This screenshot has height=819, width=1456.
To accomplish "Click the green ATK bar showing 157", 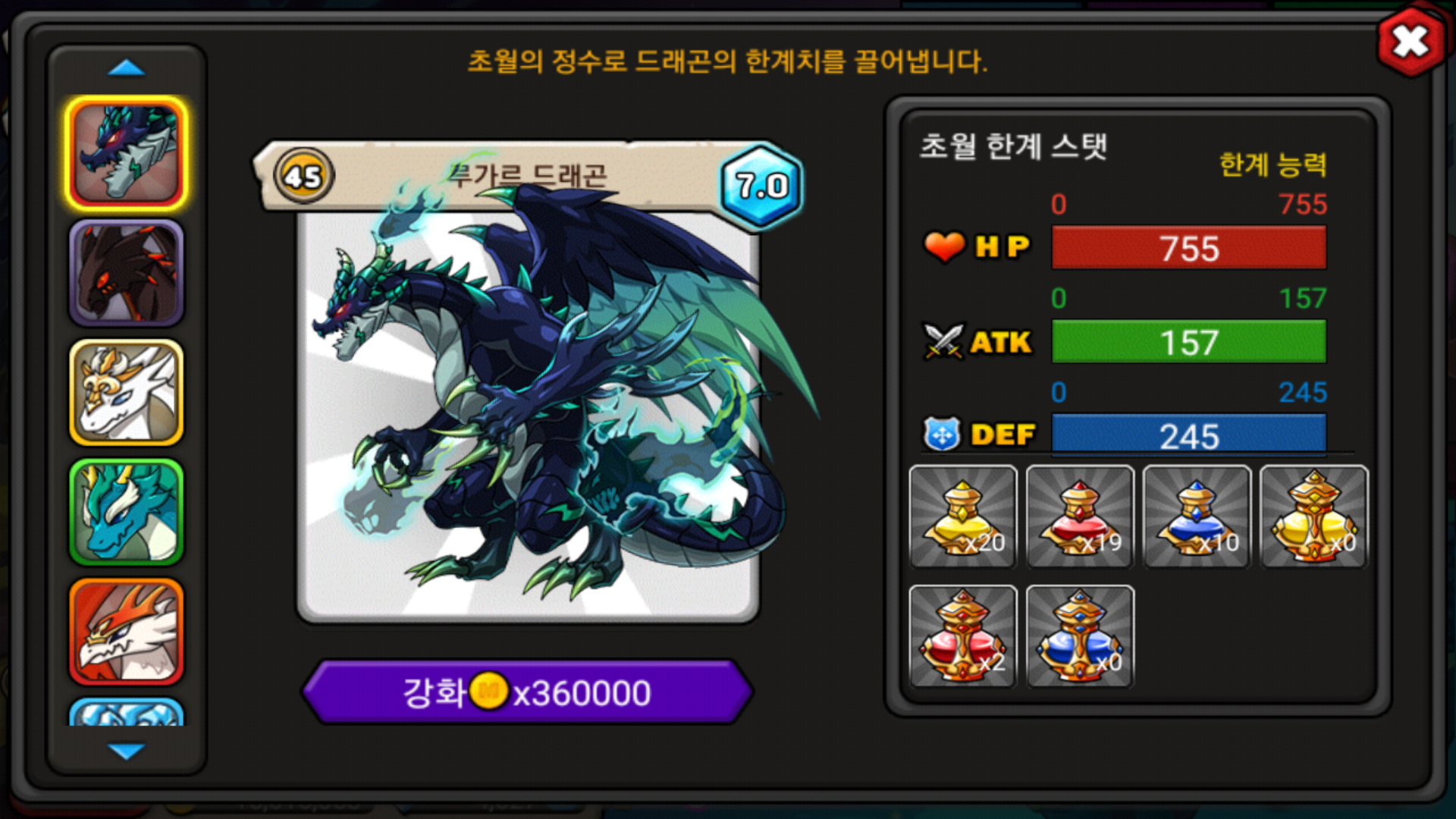I will pyautogui.click(x=1189, y=342).
